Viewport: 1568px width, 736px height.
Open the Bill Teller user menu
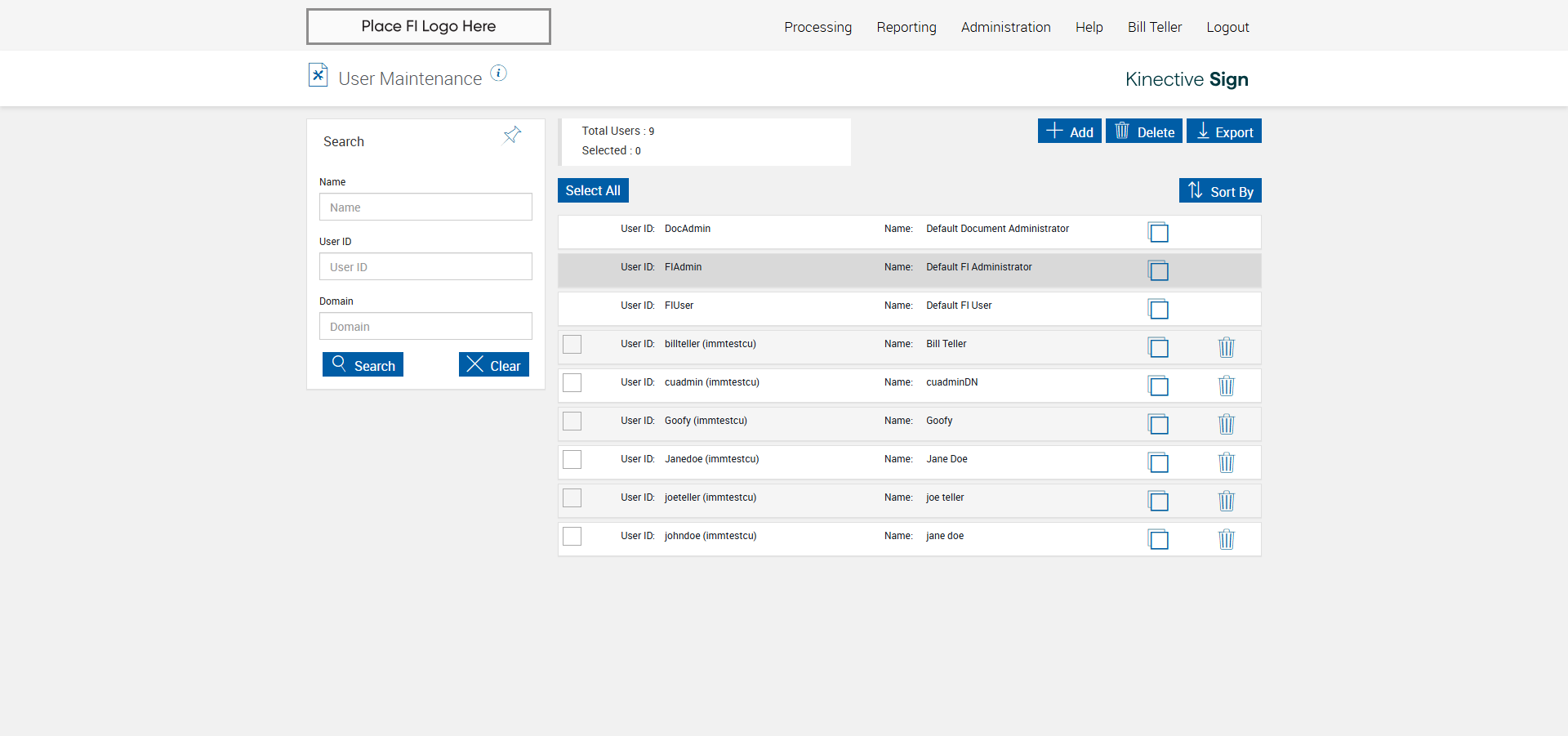tap(1155, 27)
